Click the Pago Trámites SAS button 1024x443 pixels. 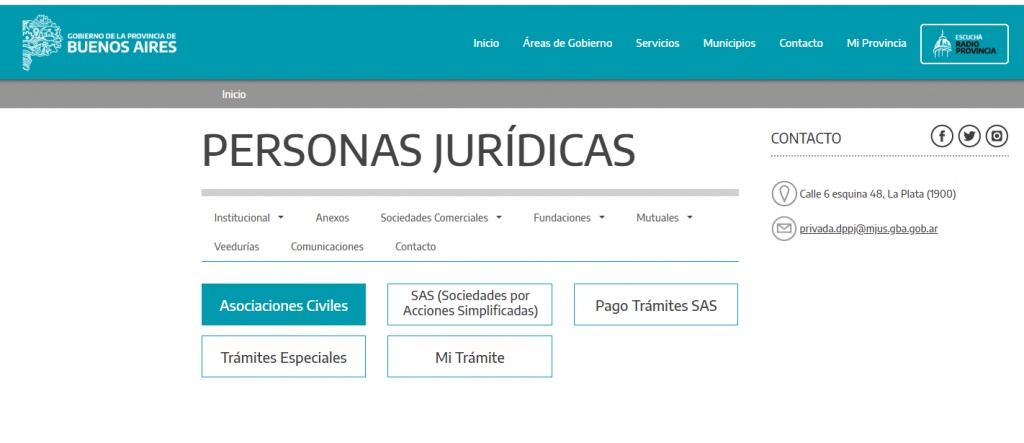tap(656, 304)
